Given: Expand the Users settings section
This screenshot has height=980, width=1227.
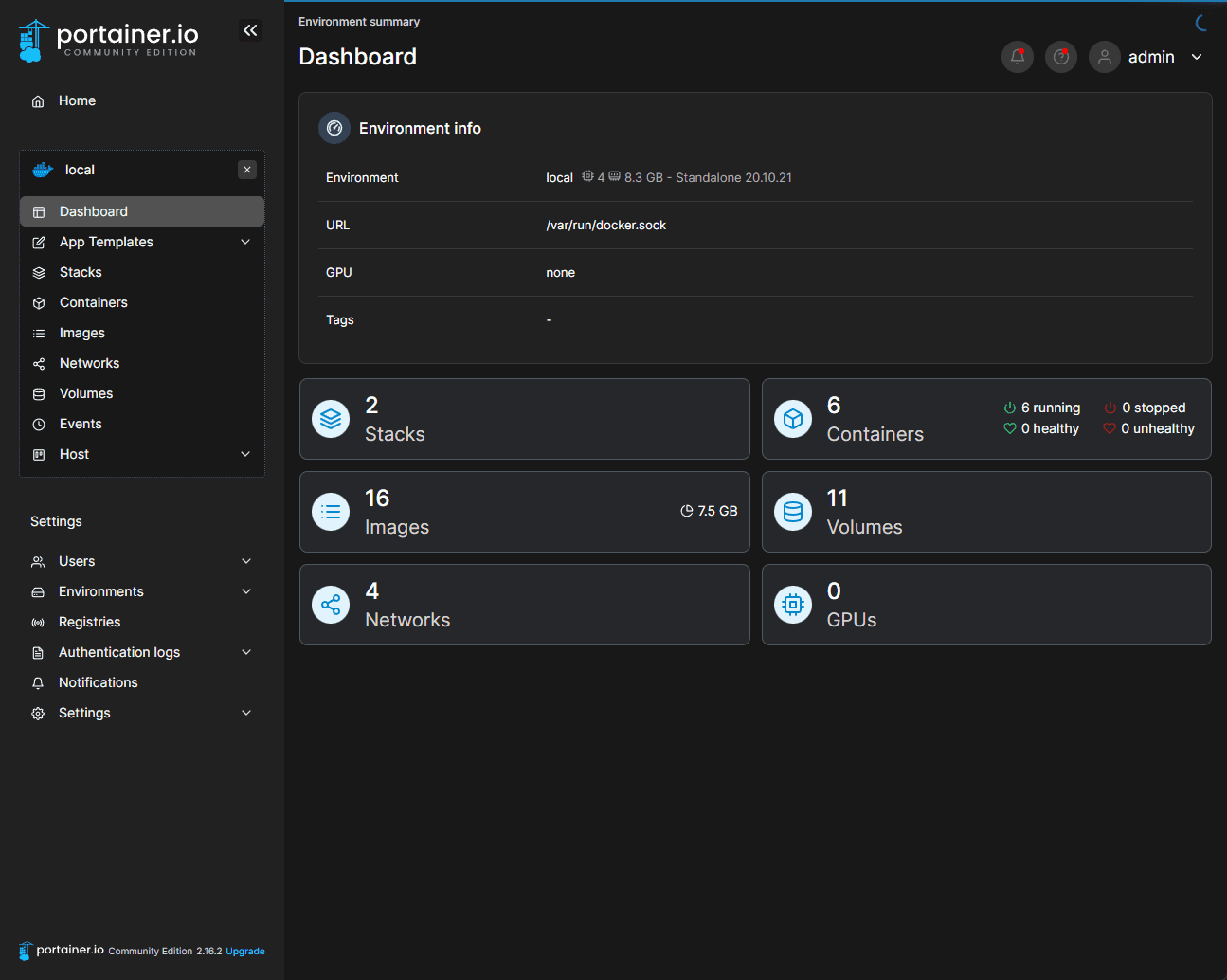Looking at the screenshot, I should 246,561.
